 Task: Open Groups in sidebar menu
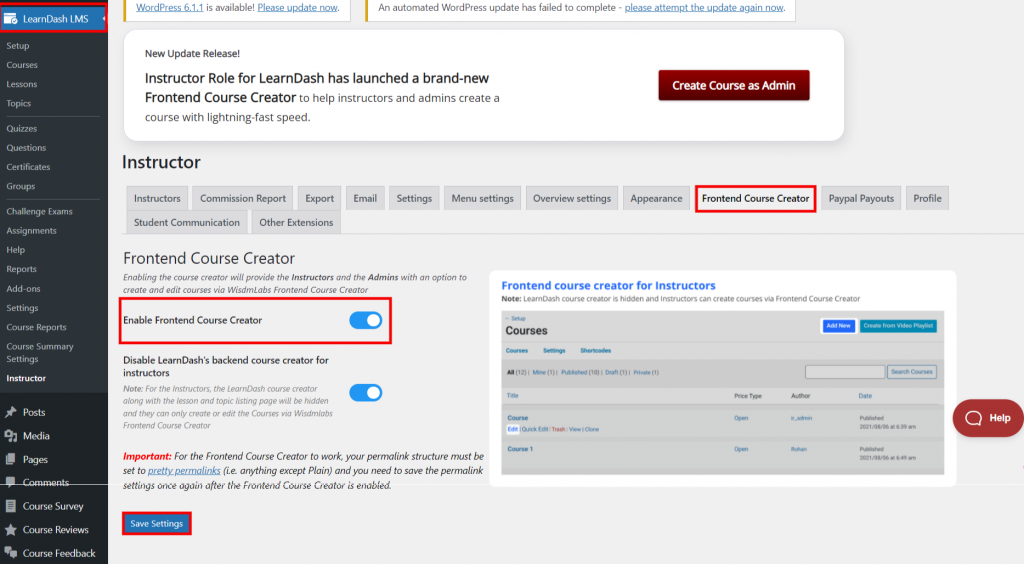(20, 186)
